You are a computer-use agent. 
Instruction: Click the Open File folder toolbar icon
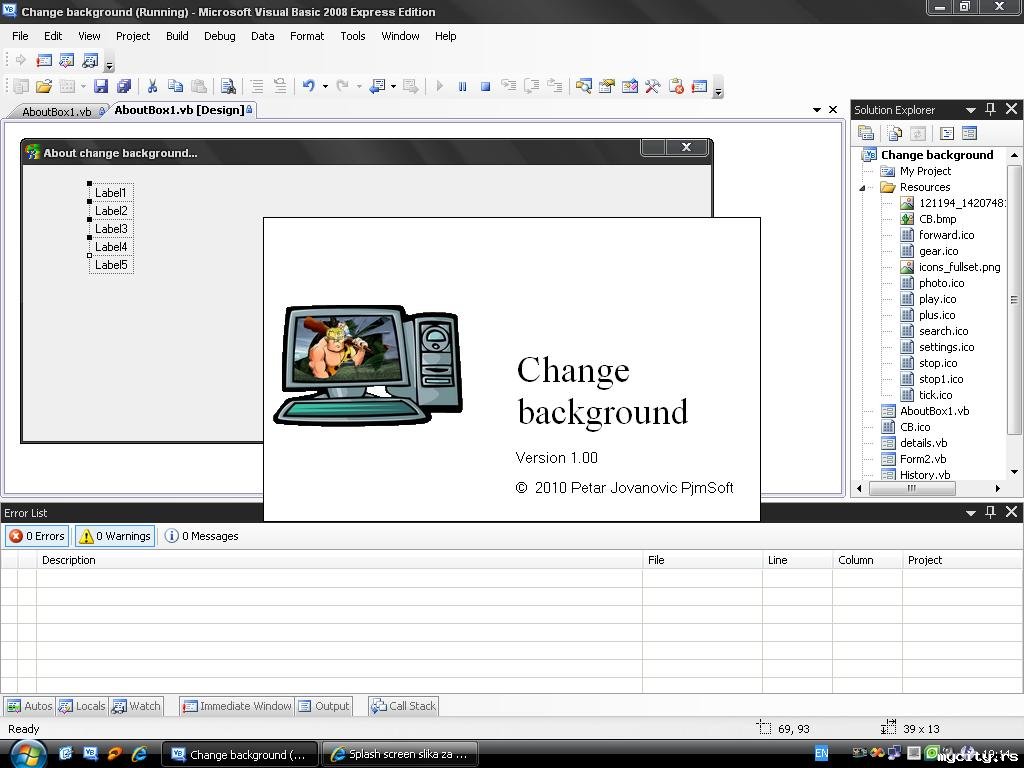44,86
